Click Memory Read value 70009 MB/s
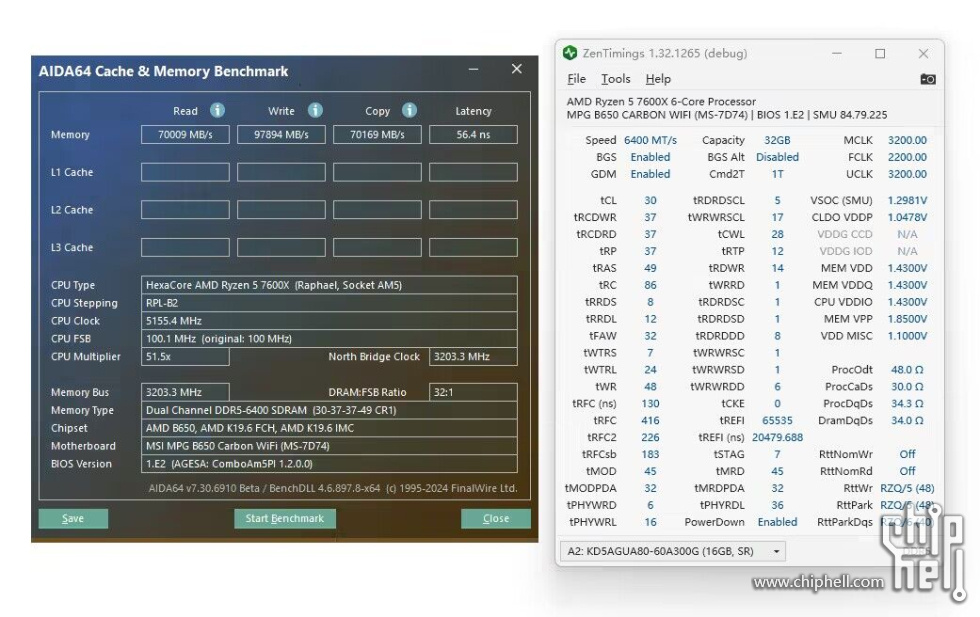980x617 pixels. pos(185,134)
